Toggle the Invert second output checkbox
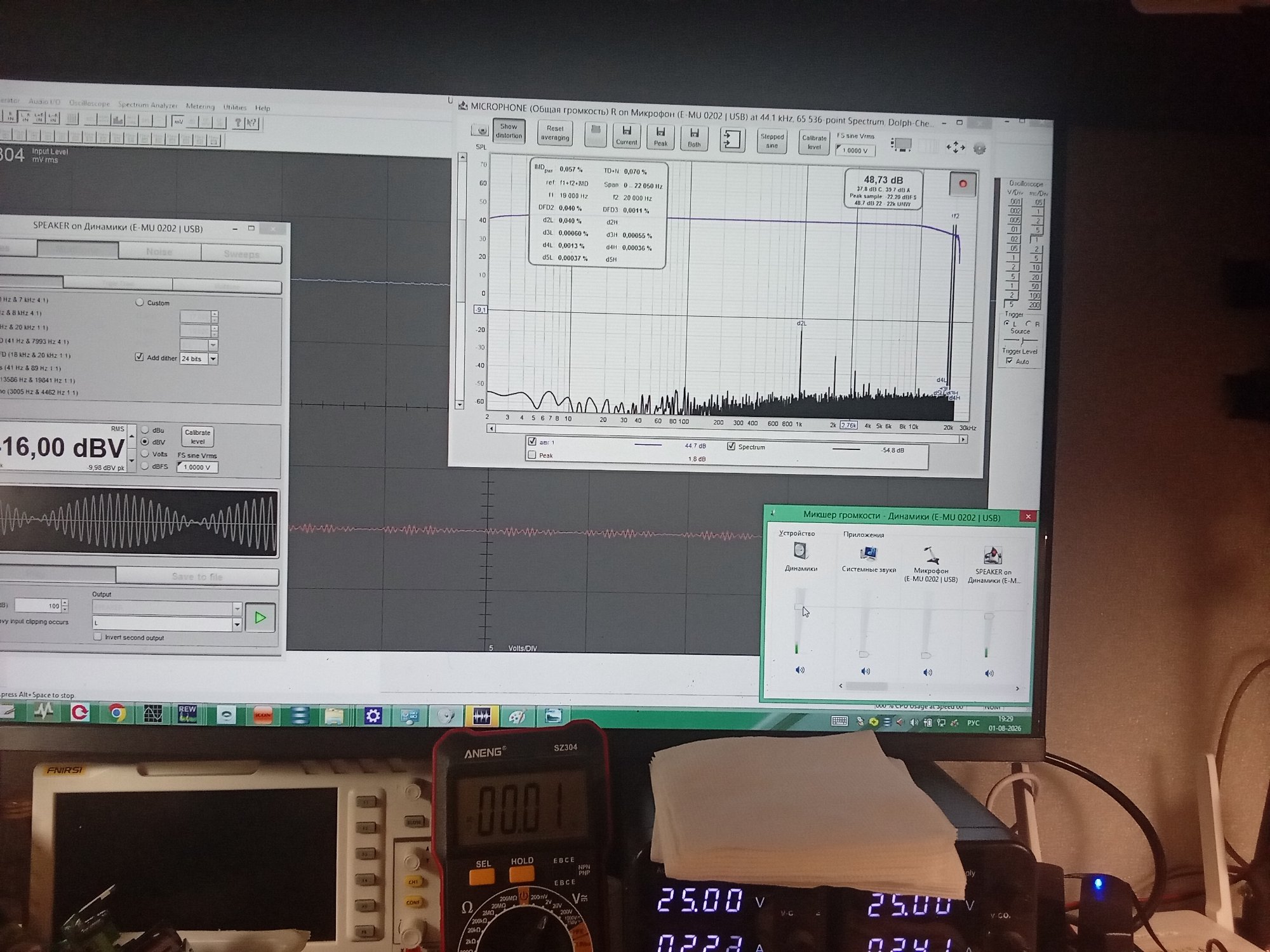This screenshot has width=1270, height=952. [98, 637]
